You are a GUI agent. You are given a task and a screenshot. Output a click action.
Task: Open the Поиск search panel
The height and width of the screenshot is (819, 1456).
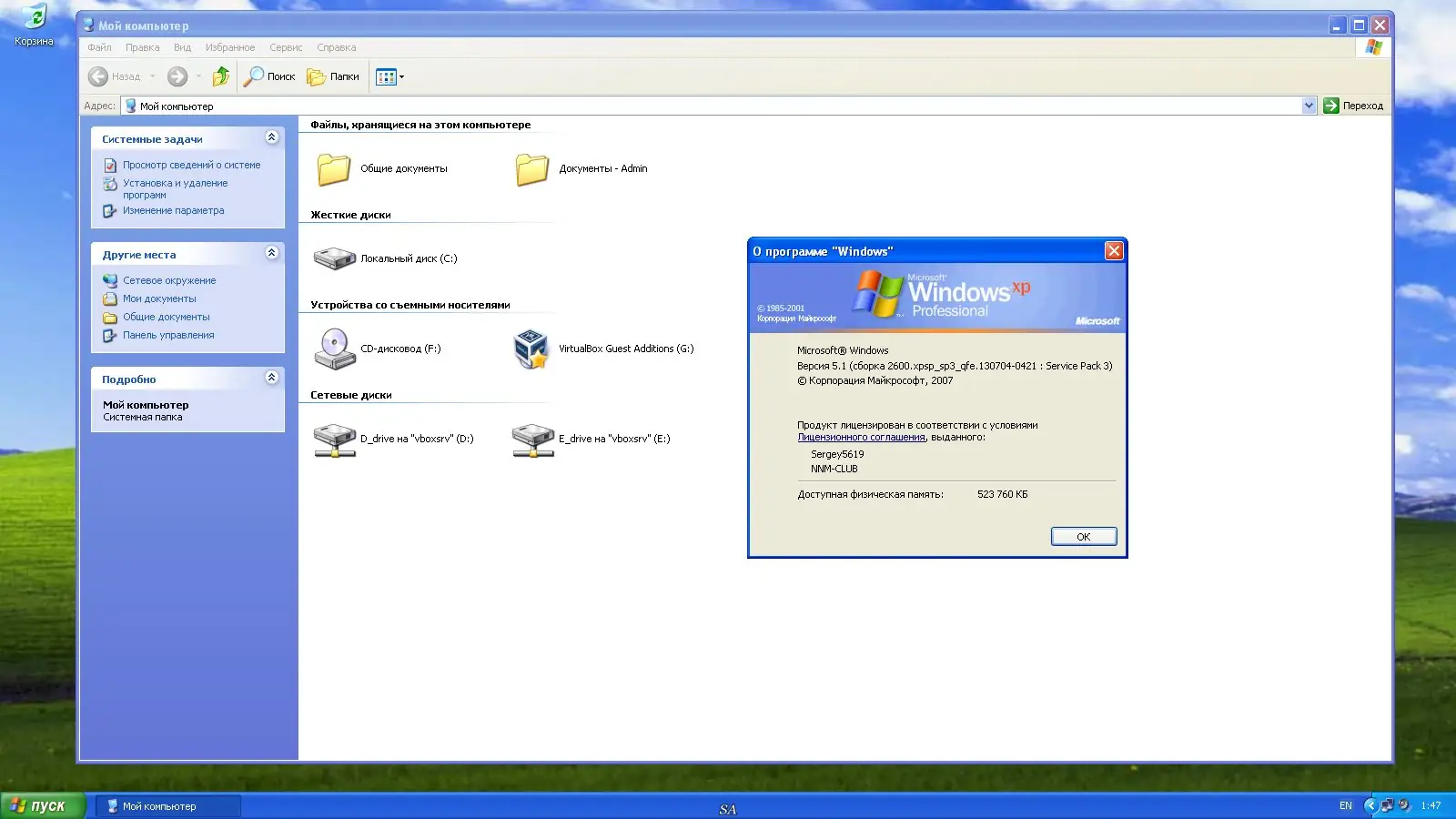(269, 76)
